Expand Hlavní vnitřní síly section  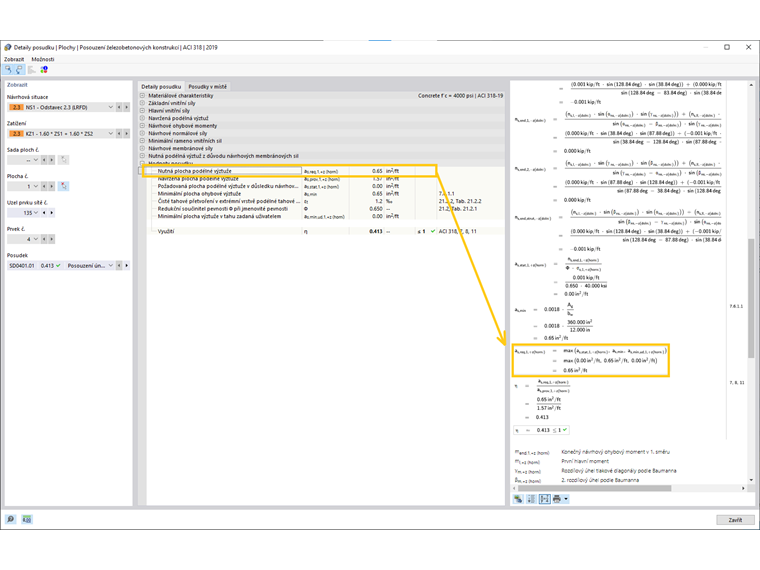pos(142,111)
